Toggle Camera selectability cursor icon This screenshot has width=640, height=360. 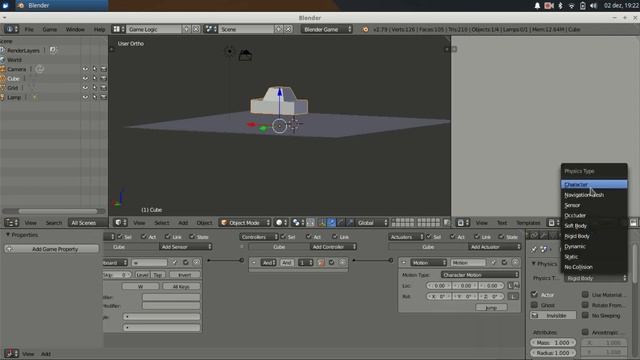click(94, 69)
